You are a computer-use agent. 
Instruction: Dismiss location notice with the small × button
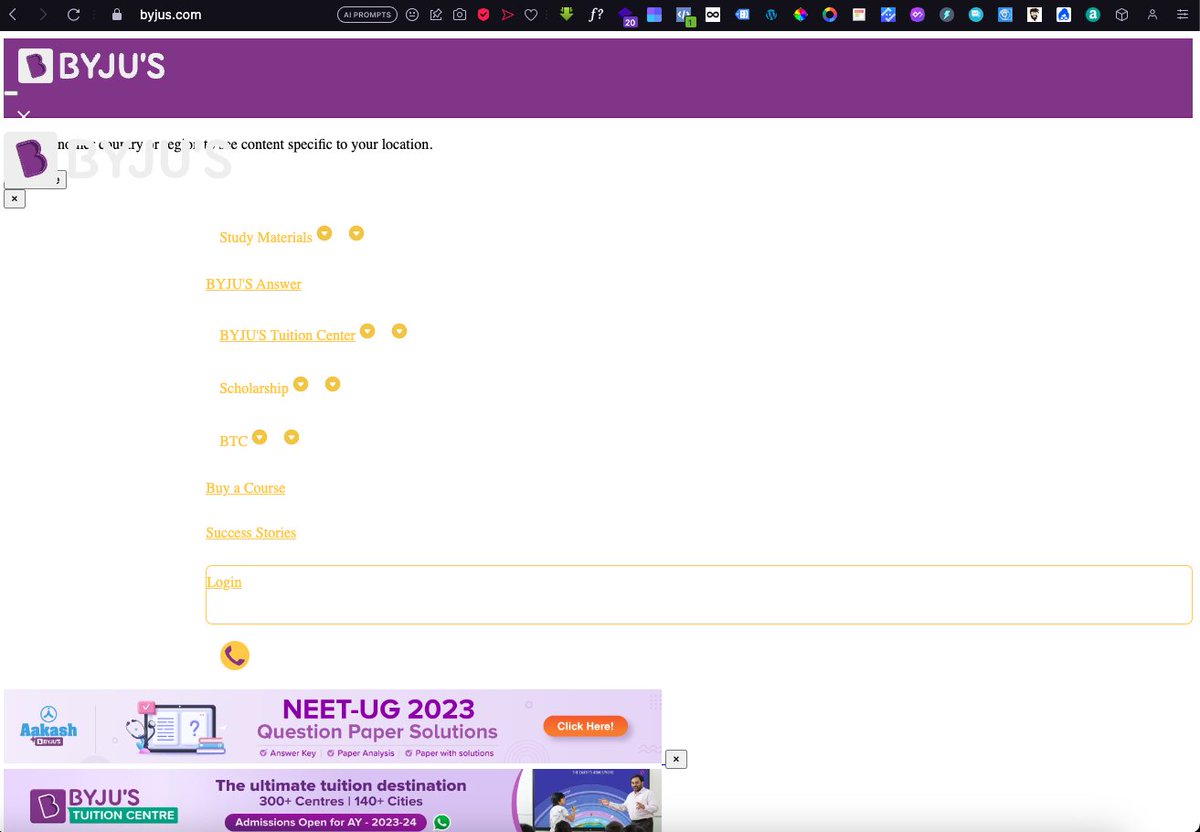tap(14, 199)
